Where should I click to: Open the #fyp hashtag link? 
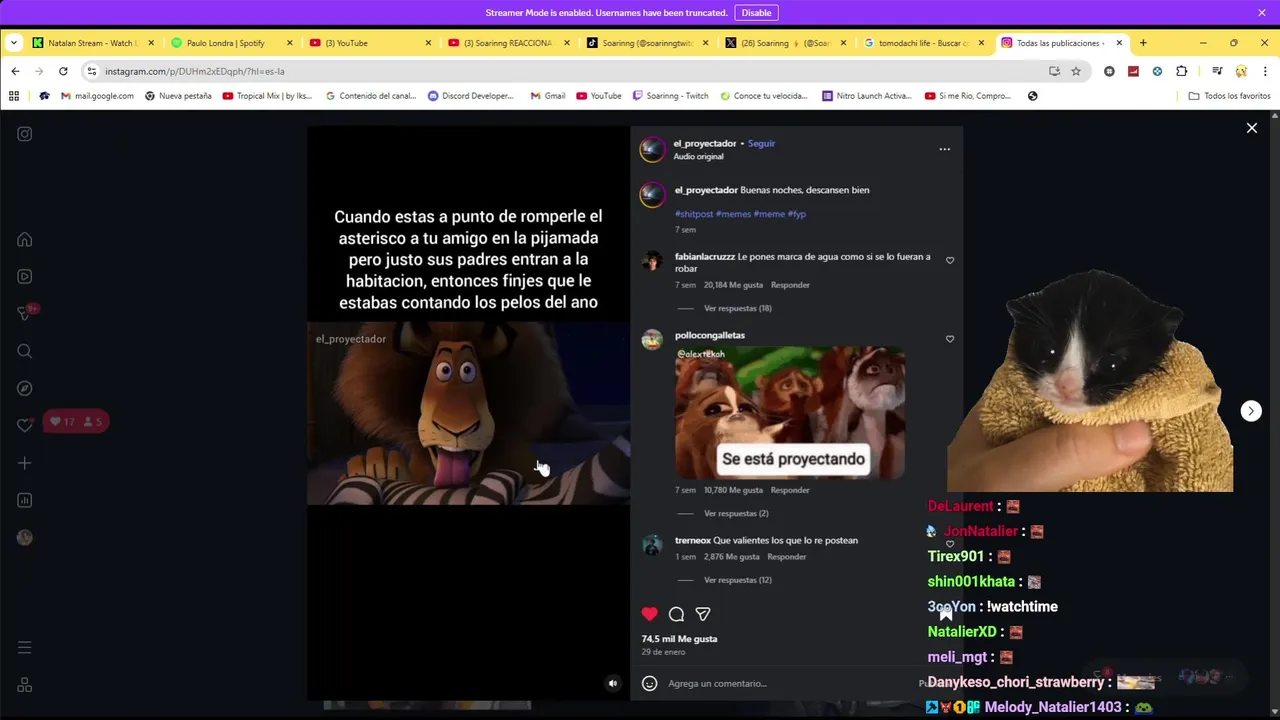pos(796,214)
